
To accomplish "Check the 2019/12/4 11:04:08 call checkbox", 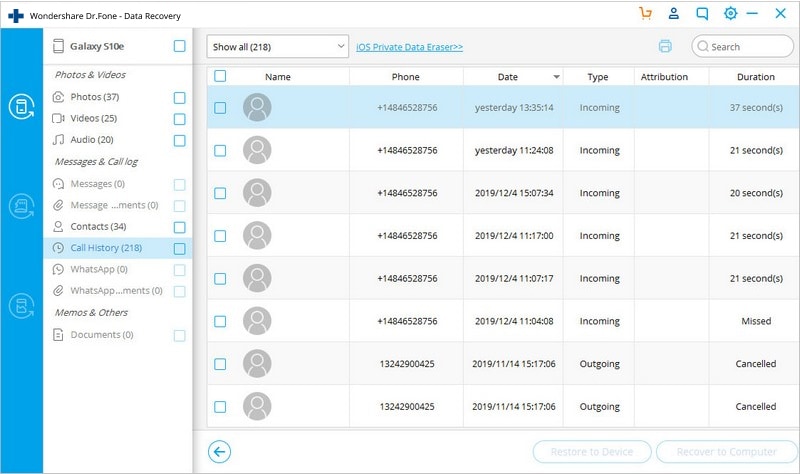I will pos(220,321).
